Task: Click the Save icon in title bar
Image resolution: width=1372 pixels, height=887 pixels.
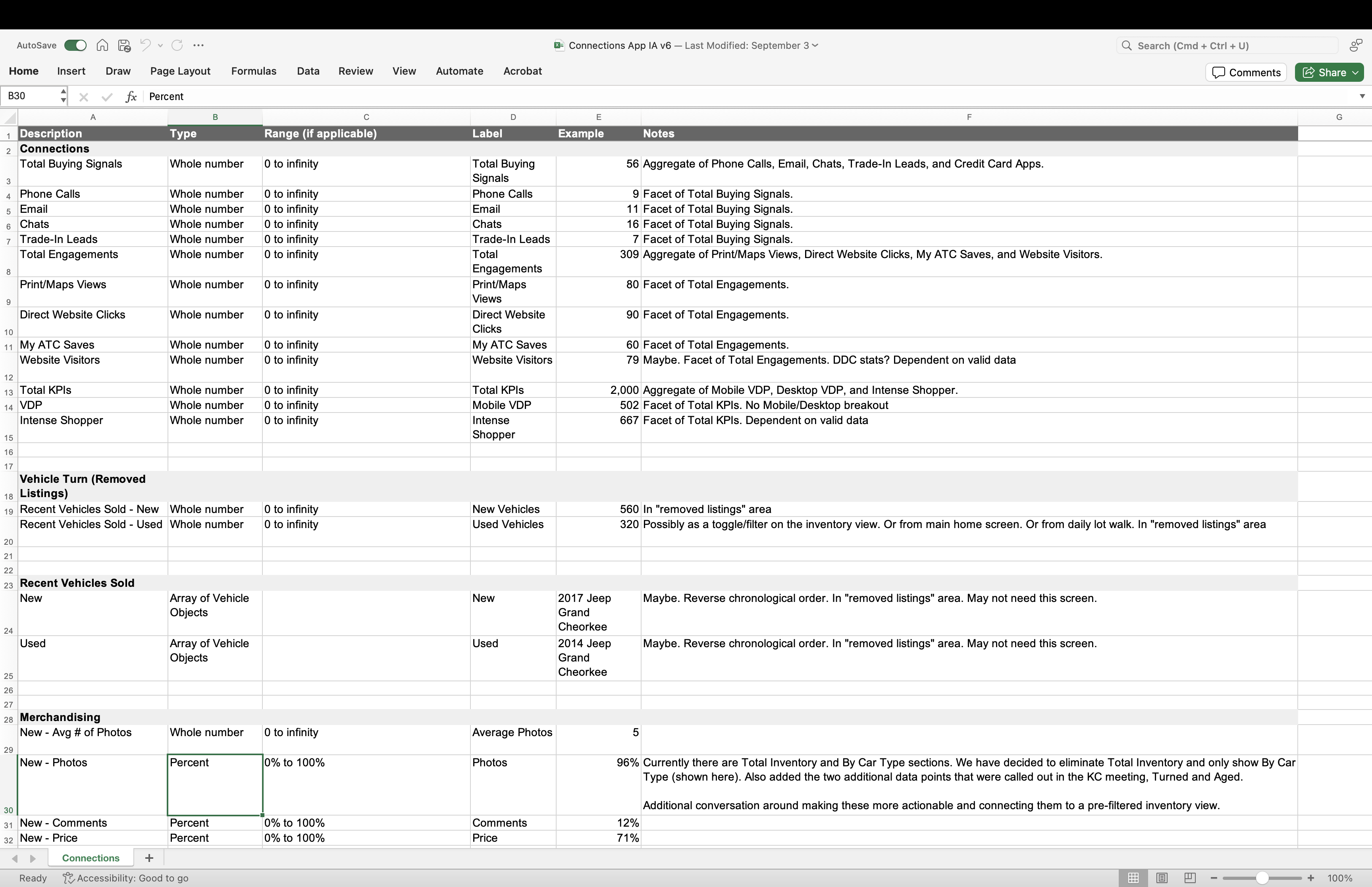Action: (124, 46)
